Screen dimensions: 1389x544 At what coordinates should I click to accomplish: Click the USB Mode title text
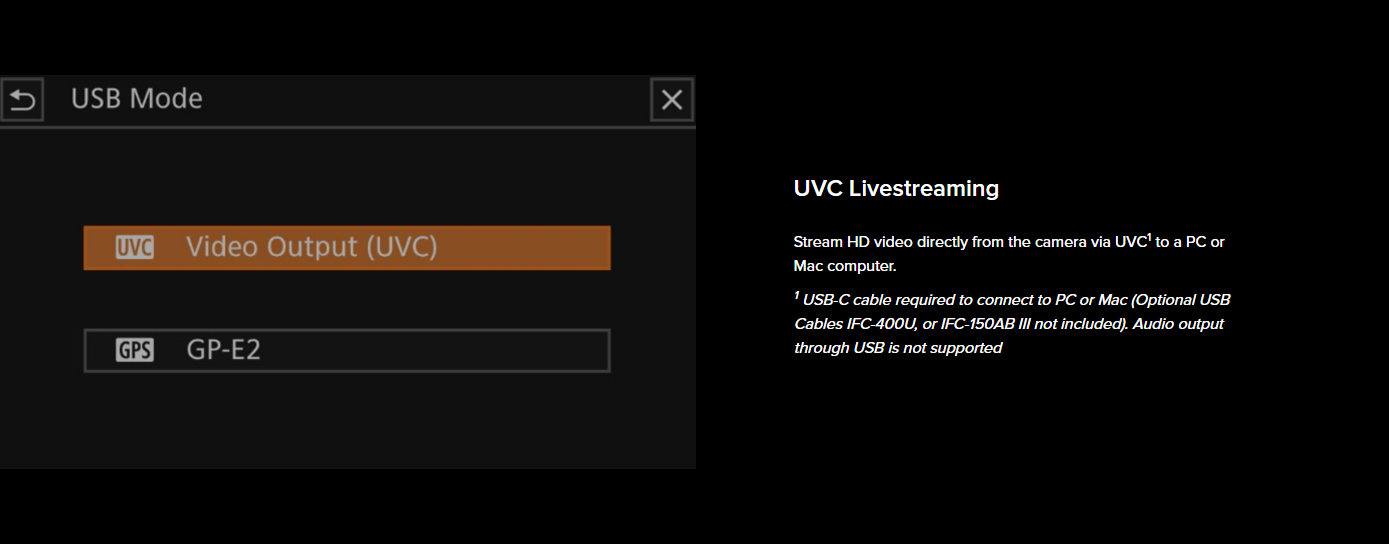coord(137,99)
